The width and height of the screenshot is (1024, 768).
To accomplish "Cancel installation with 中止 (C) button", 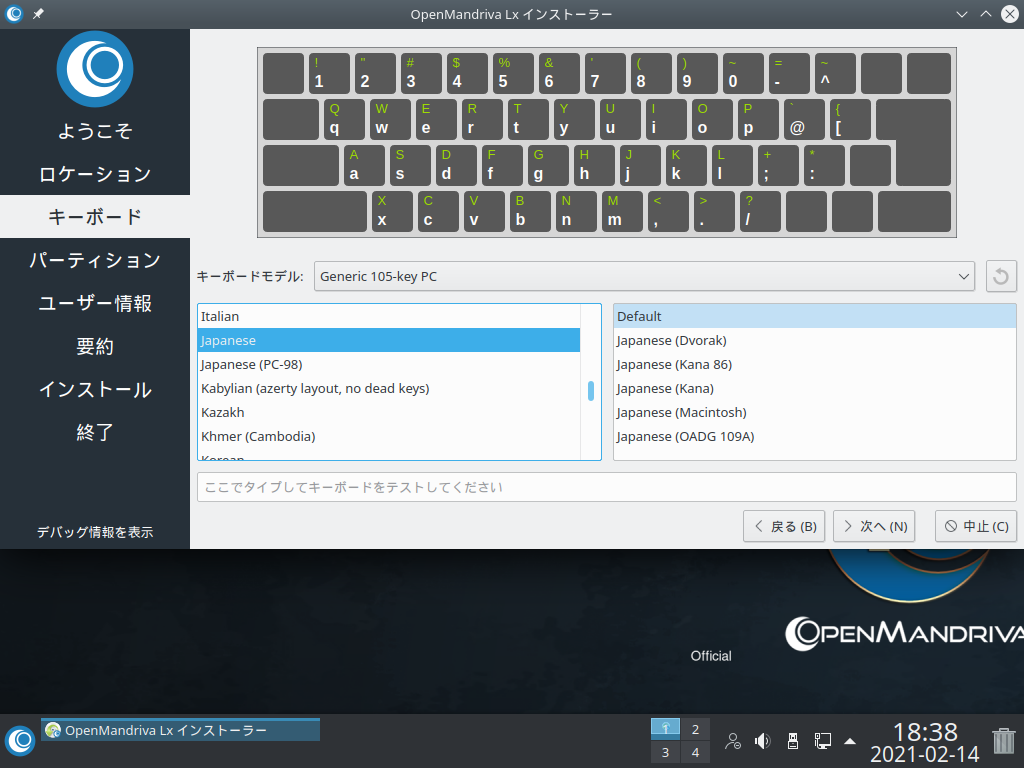I will (976, 526).
